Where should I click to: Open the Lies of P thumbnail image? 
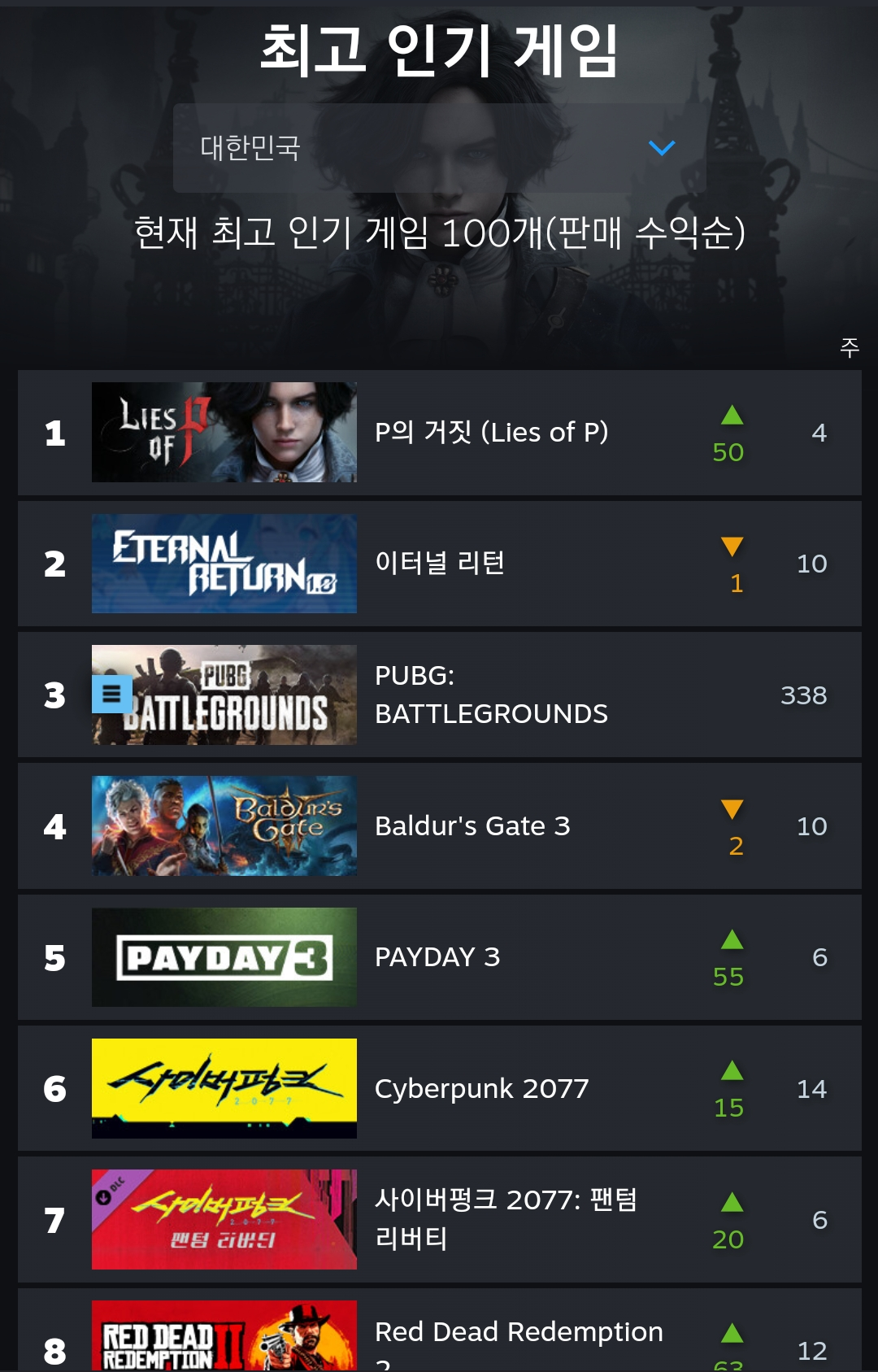pyautogui.click(x=224, y=433)
